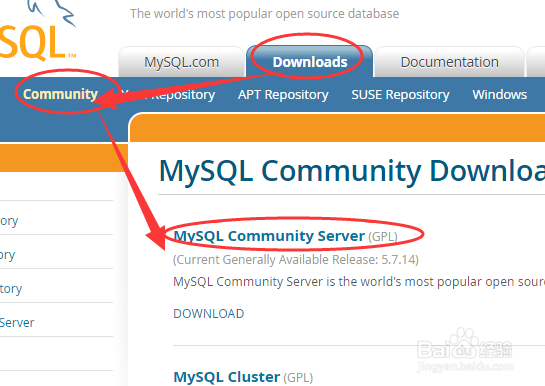Click text 'Current Generally Available Release: 5.7.14'
The height and width of the screenshot is (386, 545).
[295, 260]
